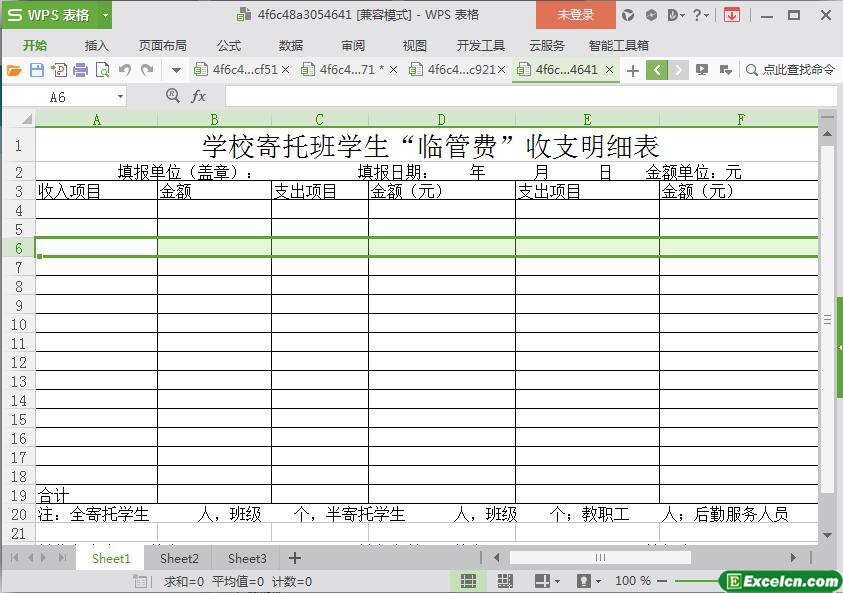Redo the last action

[x=147, y=70]
